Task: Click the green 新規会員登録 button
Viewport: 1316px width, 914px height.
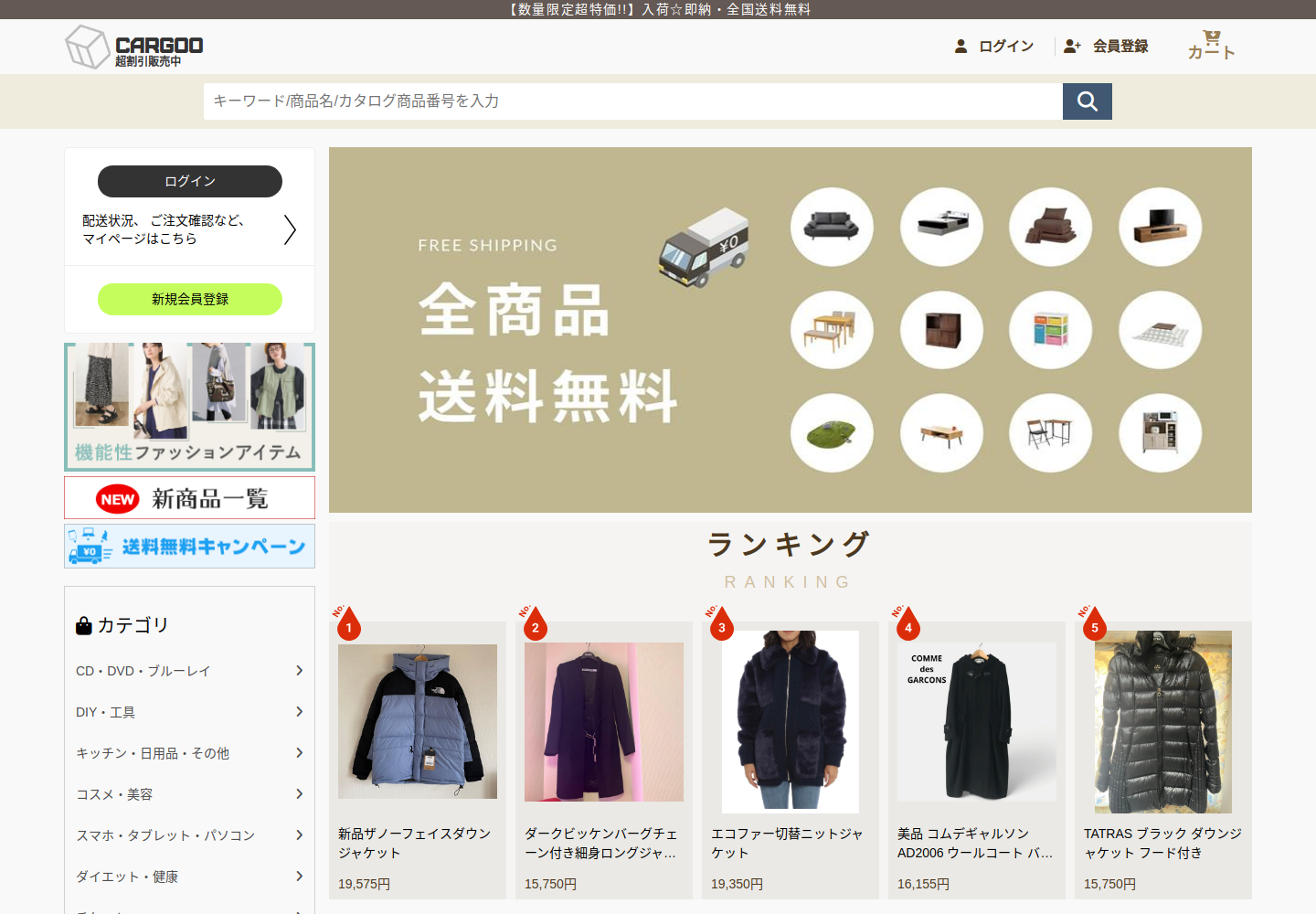Action: [x=190, y=299]
